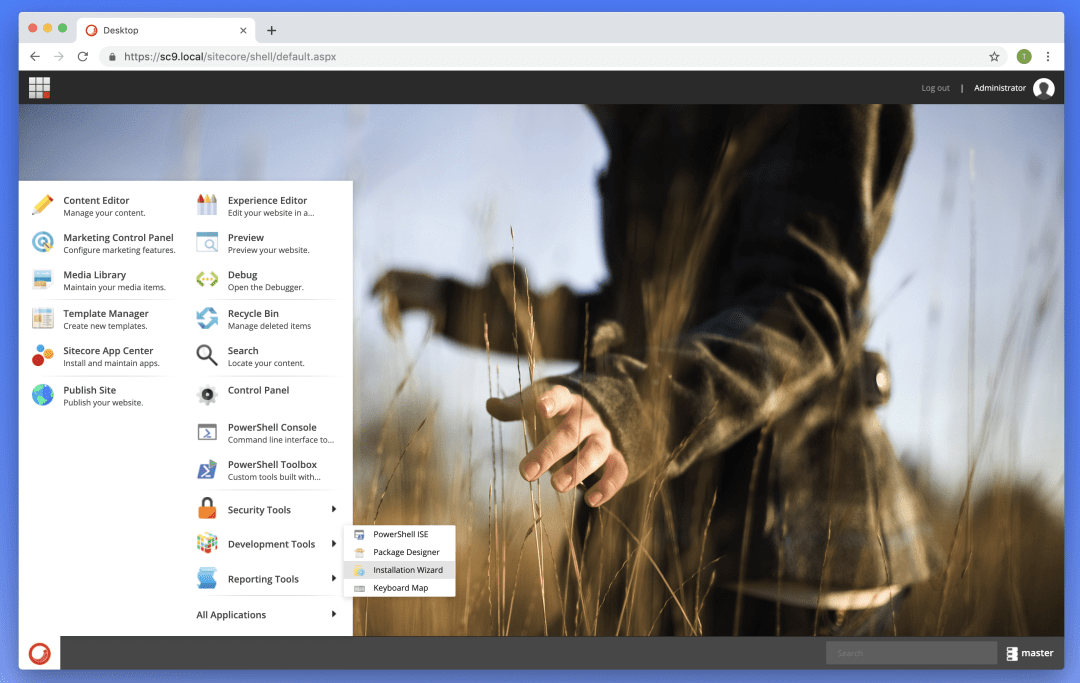
Task: Click the Log out link
Action: [x=935, y=88]
